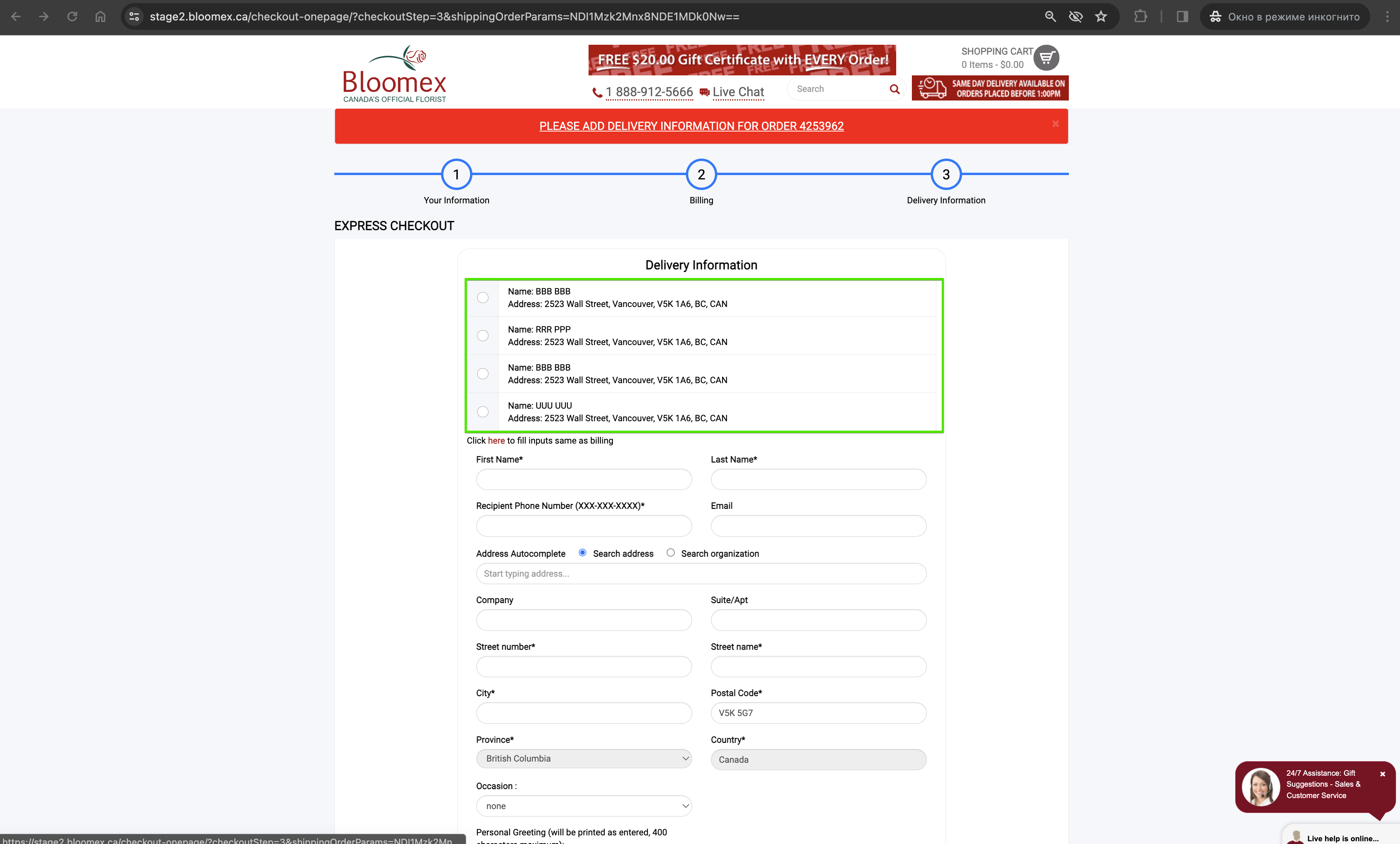Expand the Province dropdown

pos(583,759)
